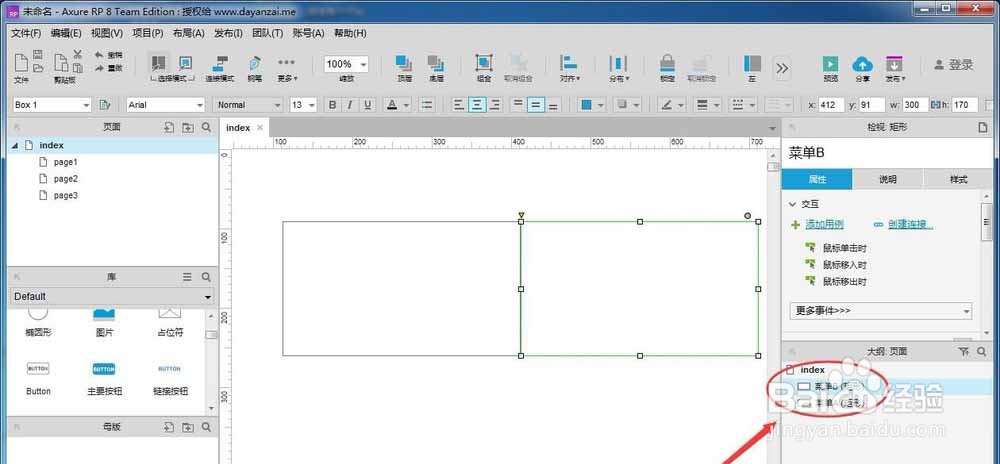1000x464 pixels.
Task: Align text left
Action: pos(459,105)
